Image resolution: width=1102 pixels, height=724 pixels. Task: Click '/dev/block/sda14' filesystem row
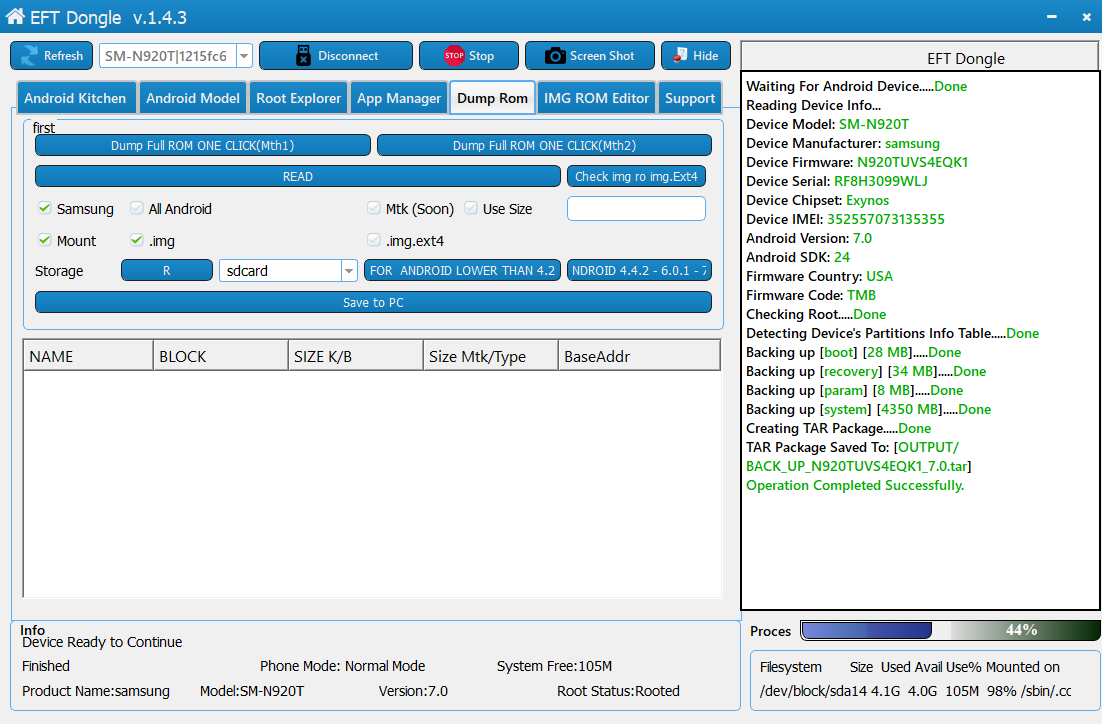[915, 691]
